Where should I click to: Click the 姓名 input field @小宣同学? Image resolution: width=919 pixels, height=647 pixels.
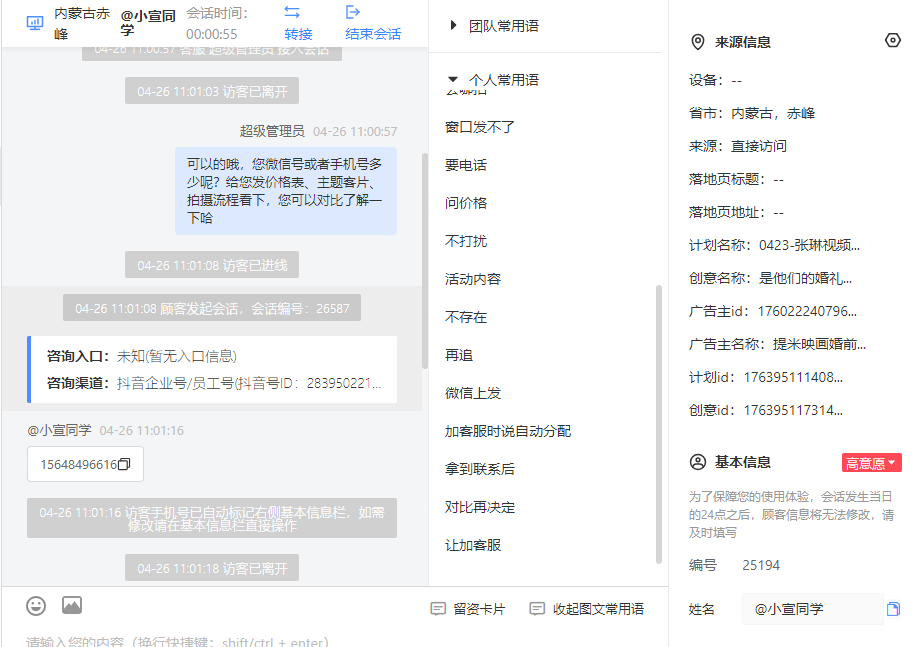(812, 609)
